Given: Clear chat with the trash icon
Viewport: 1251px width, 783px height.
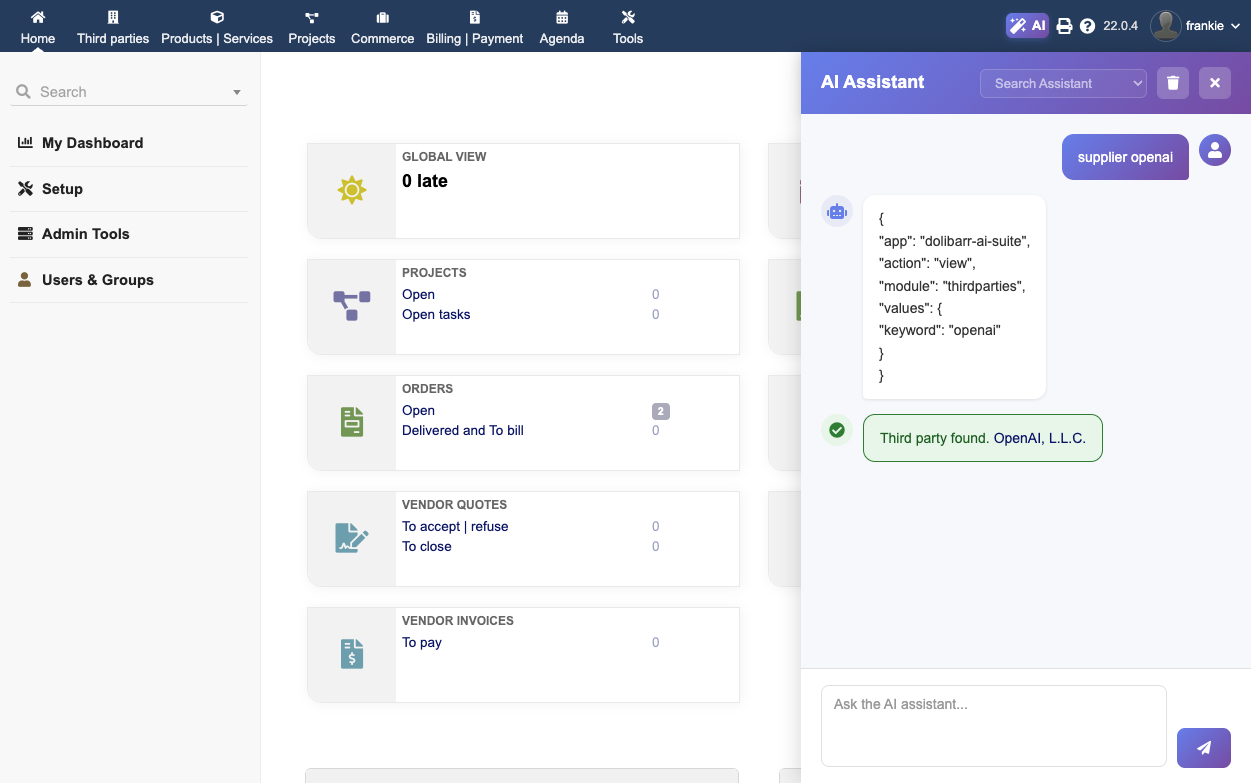Looking at the screenshot, I should [1173, 83].
